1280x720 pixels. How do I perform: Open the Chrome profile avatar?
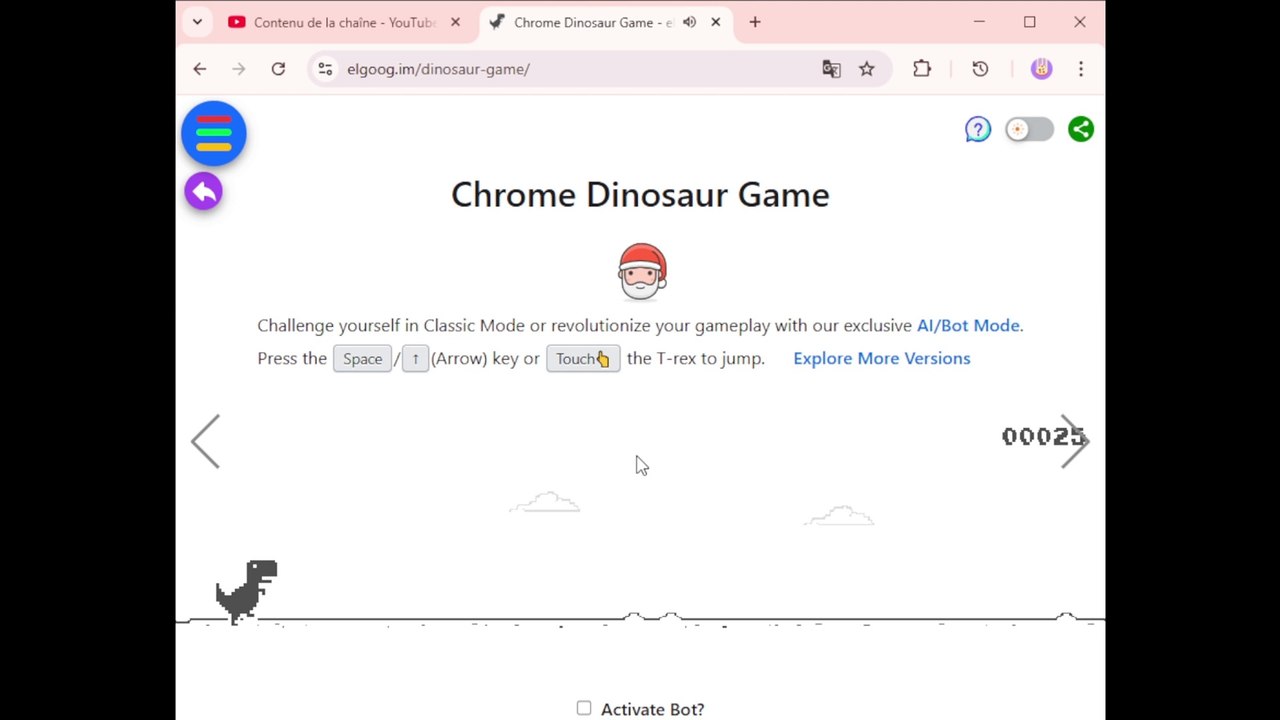[x=1041, y=69]
